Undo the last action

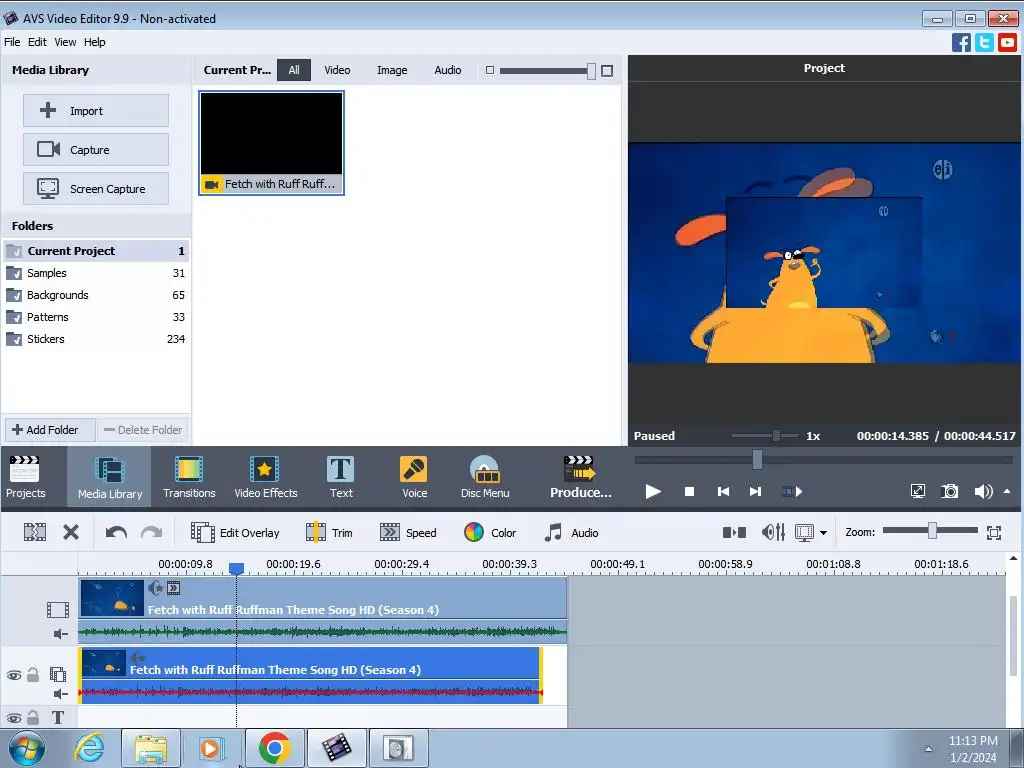[116, 532]
